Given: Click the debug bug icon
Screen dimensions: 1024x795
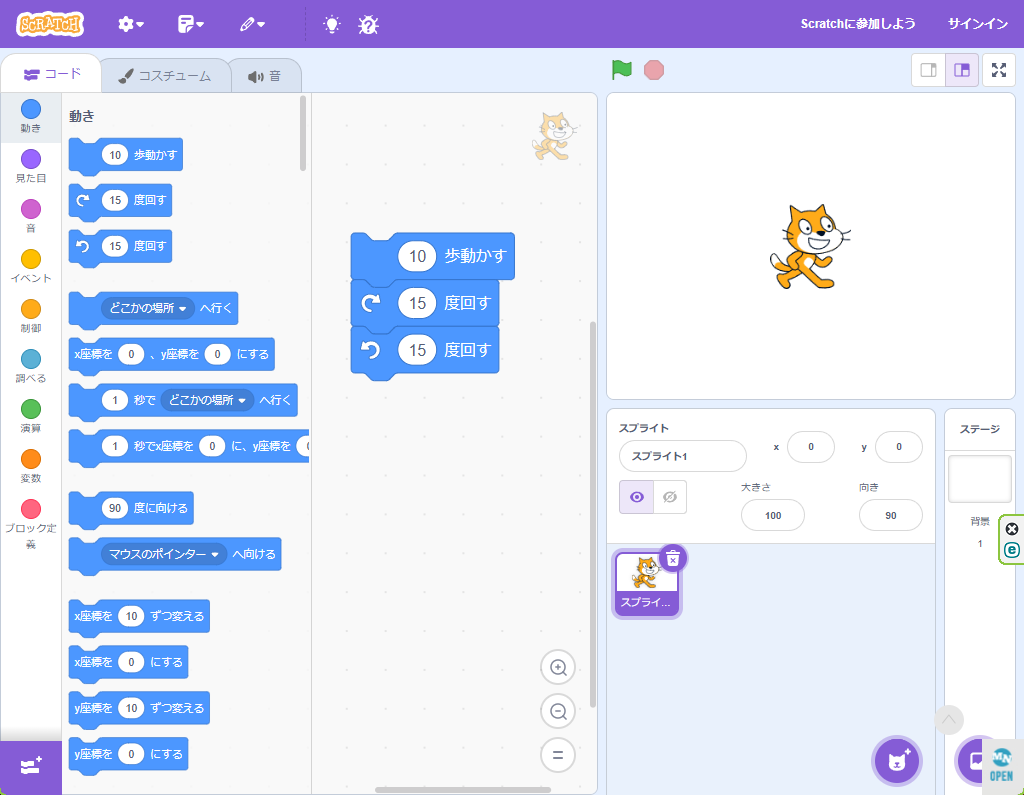Looking at the screenshot, I should click(368, 25).
